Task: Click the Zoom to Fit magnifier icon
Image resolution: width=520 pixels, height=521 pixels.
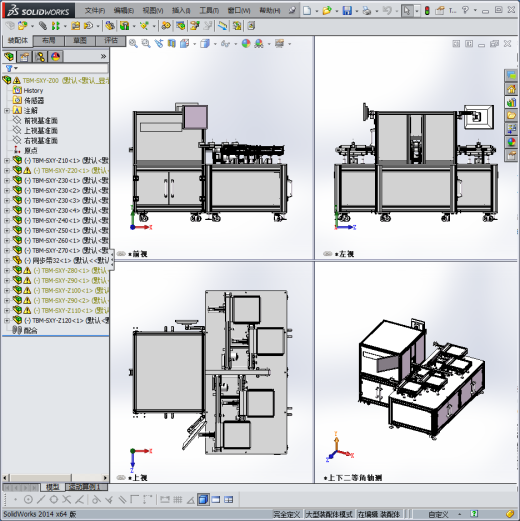Action: click(x=133, y=43)
